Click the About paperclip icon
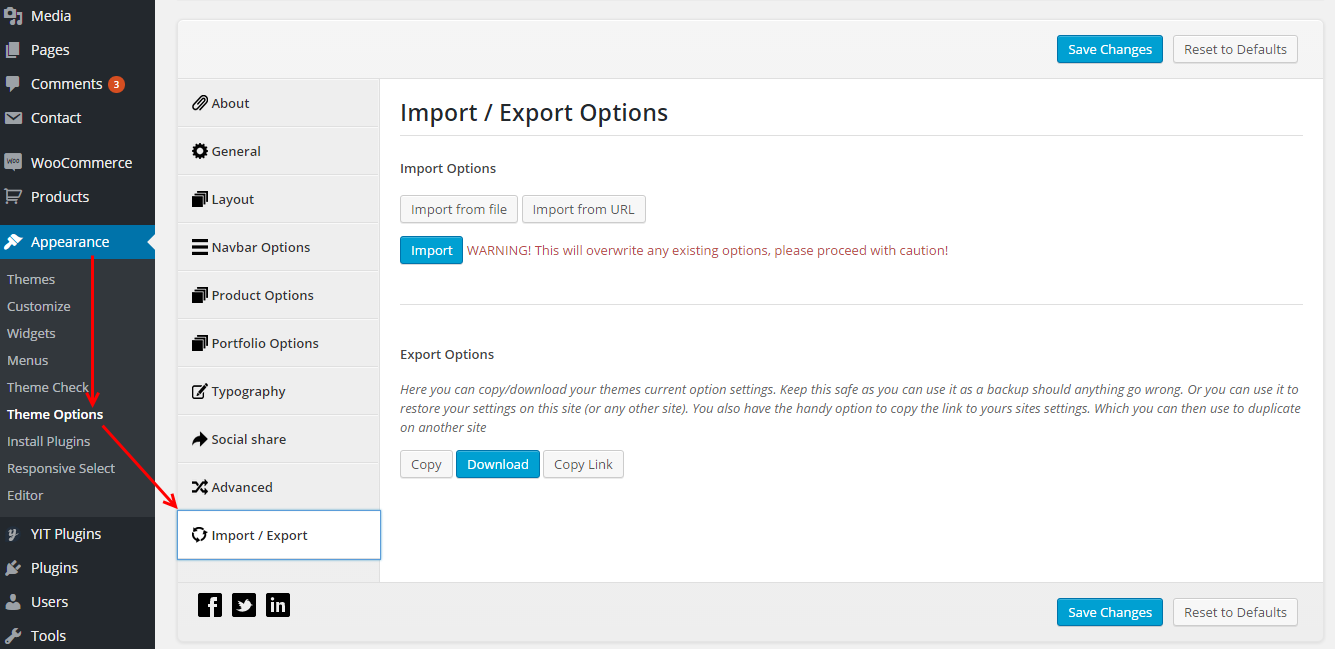The height and width of the screenshot is (649, 1335). coord(200,103)
